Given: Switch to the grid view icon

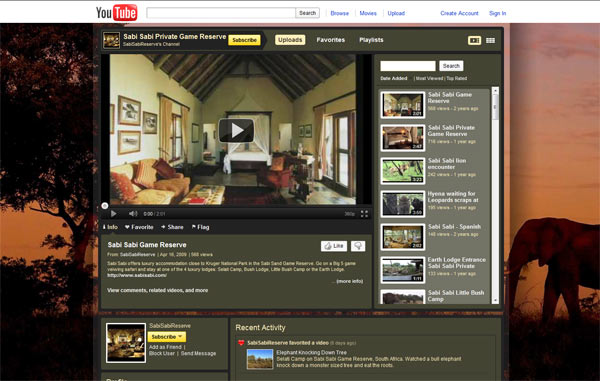Looking at the screenshot, I should 490,40.
